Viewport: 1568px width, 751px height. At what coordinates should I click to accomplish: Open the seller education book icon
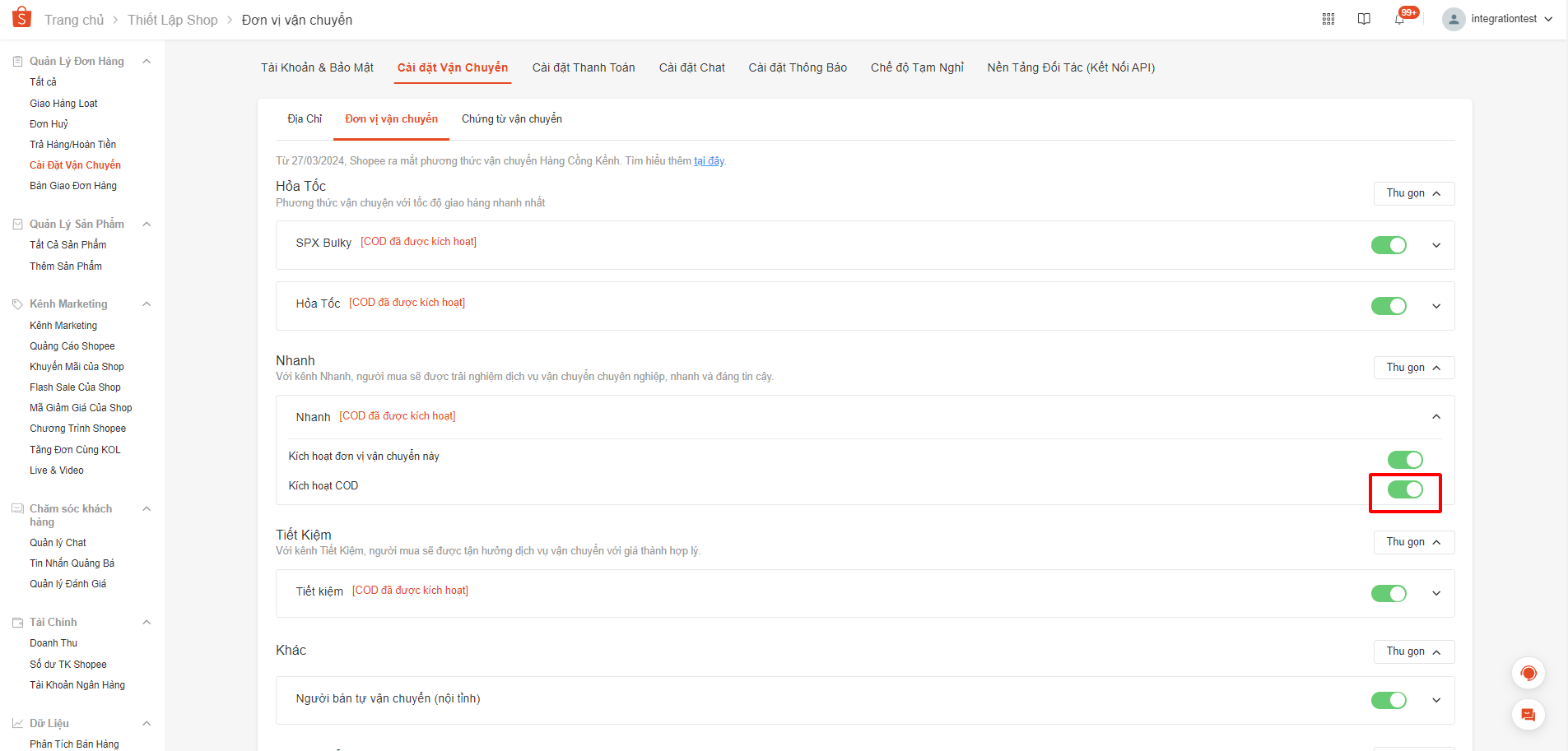pos(1364,19)
